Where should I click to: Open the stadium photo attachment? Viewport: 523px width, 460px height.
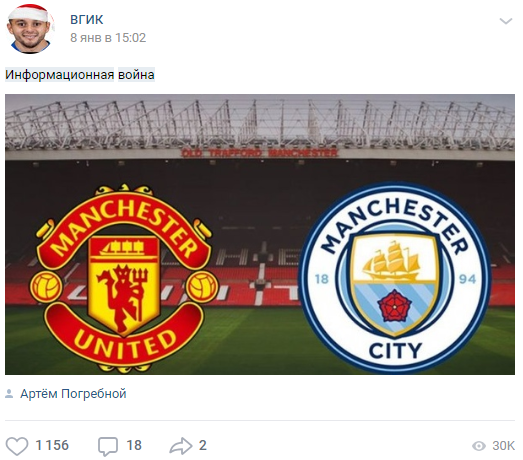click(x=260, y=235)
